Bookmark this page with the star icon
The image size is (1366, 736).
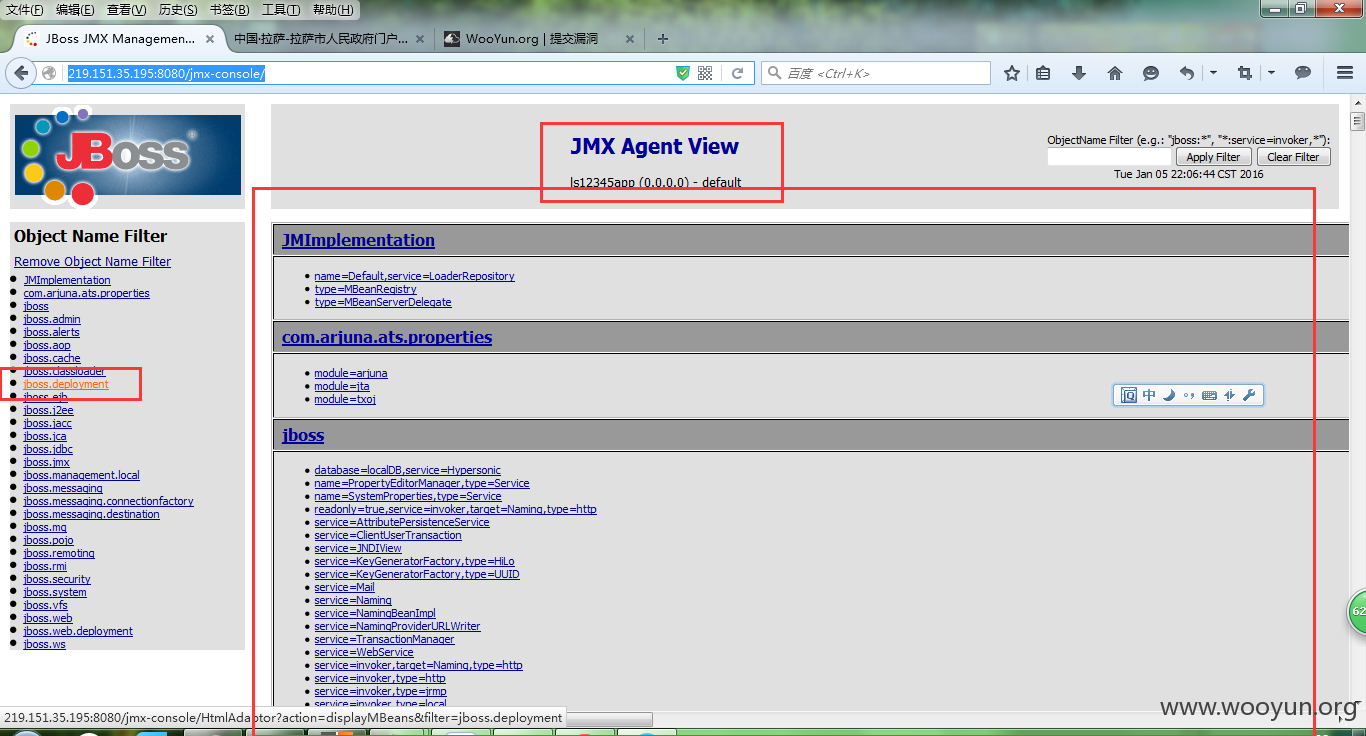(x=1012, y=73)
